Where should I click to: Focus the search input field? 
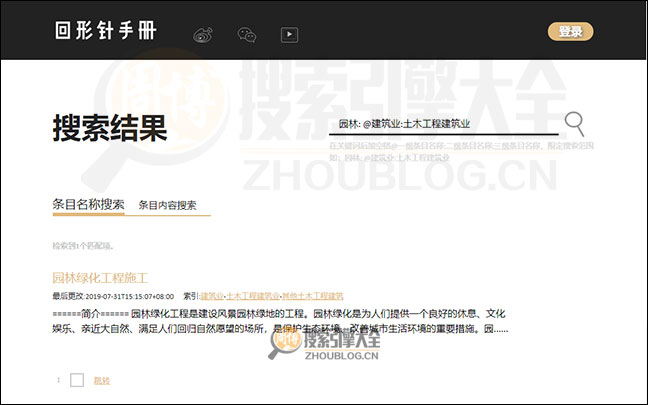click(445, 124)
